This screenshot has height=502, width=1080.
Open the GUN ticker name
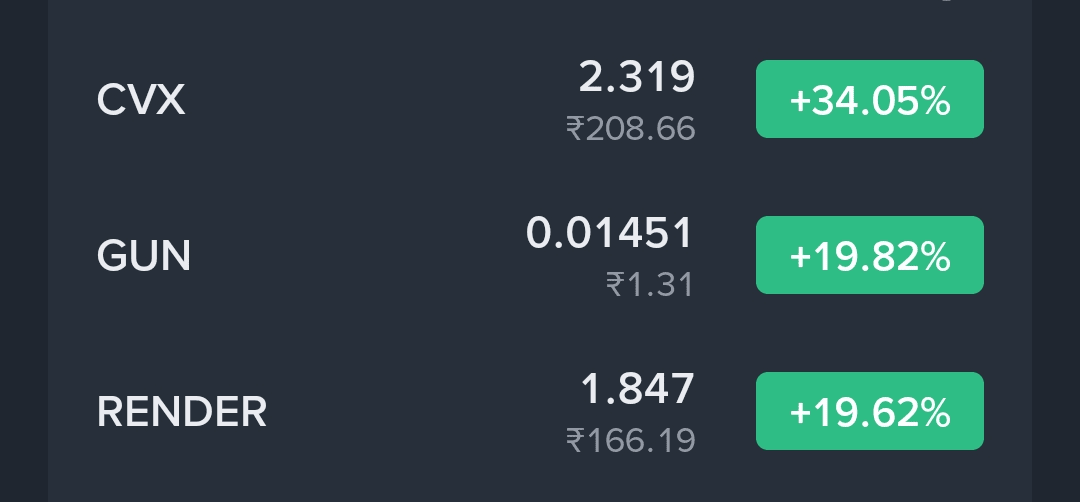tap(144, 256)
